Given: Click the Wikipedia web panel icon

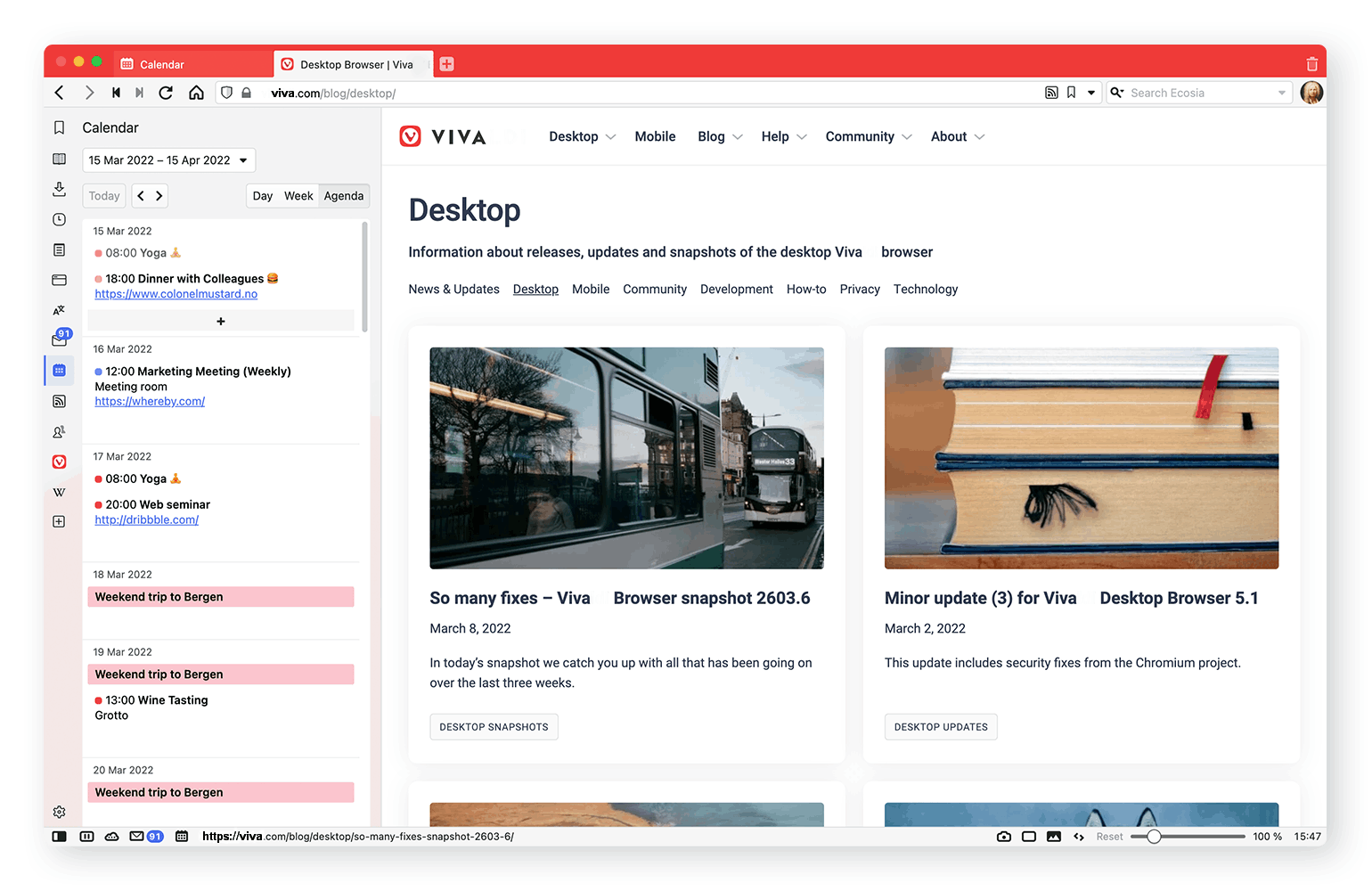Looking at the screenshot, I should [x=59, y=492].
